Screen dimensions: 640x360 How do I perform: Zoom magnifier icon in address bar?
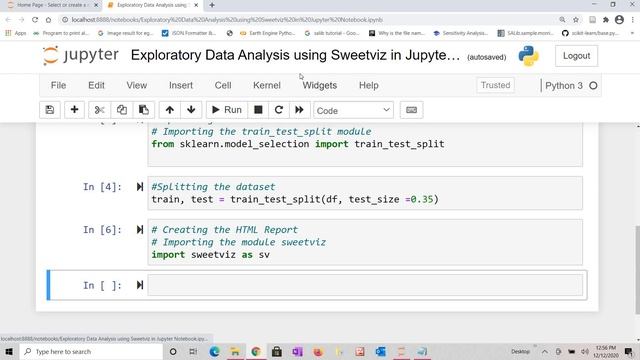pyautogui.click(x=562, y=20)
